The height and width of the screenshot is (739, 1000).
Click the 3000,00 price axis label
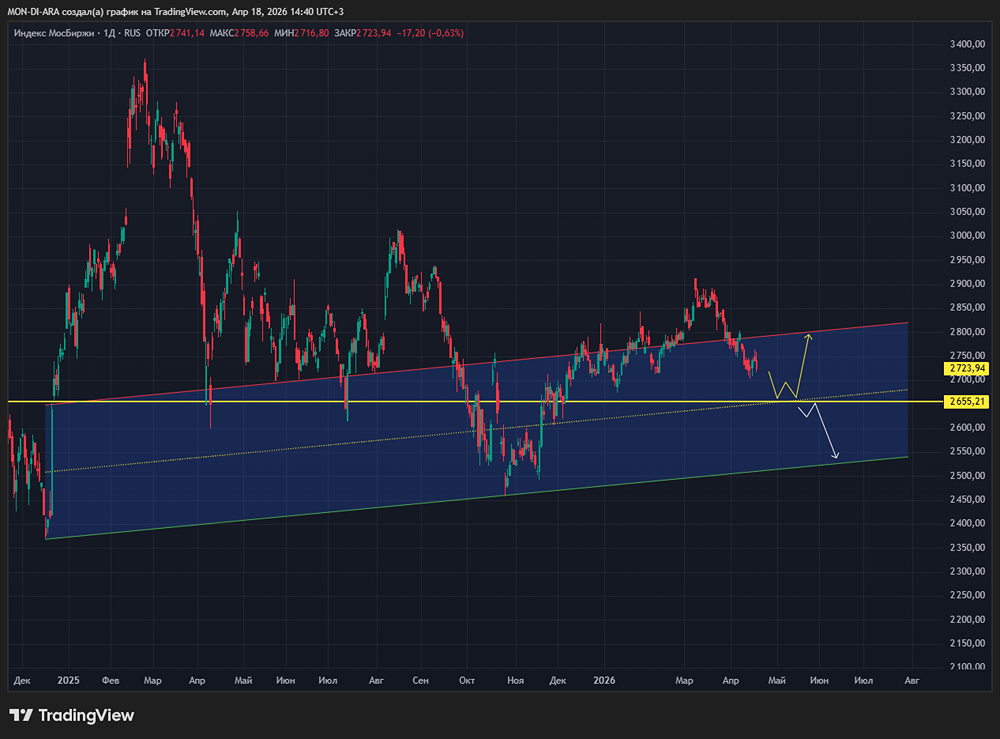967,236
